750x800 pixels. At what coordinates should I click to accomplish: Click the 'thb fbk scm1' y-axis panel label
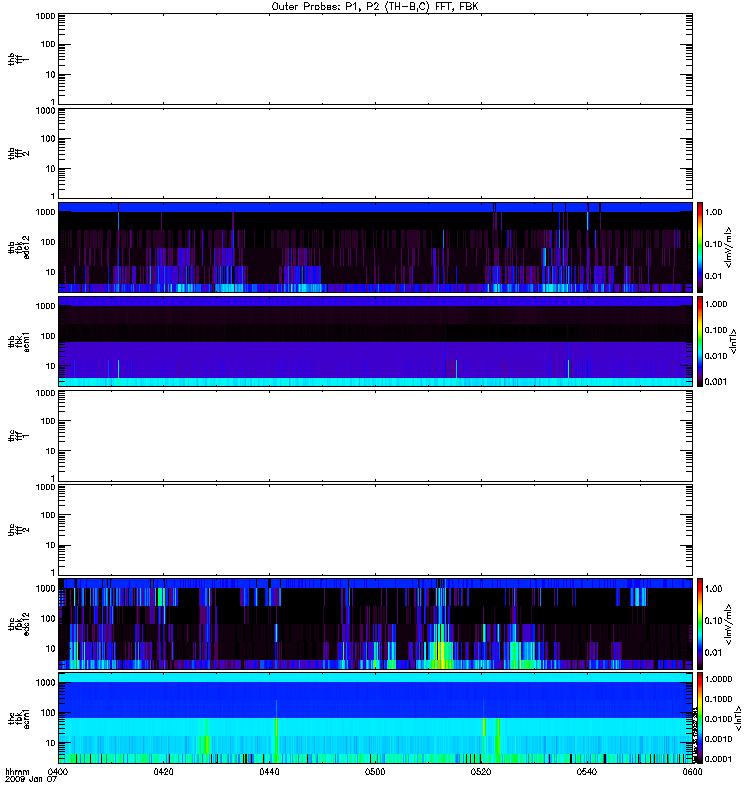19,341
